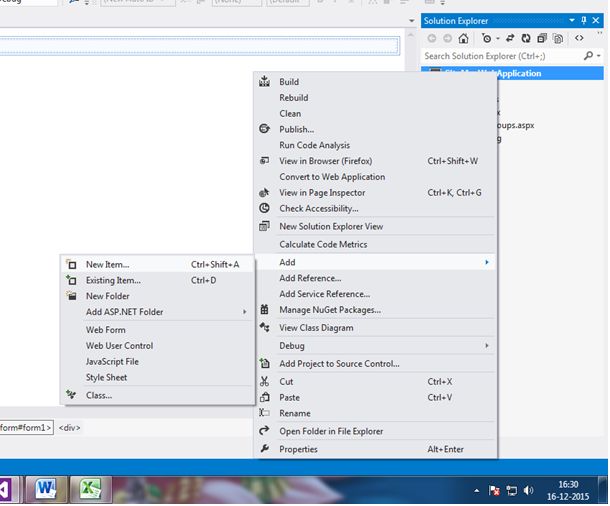Click the Sync with Active Document icon
Screen dimensions: 610x506
510,38
